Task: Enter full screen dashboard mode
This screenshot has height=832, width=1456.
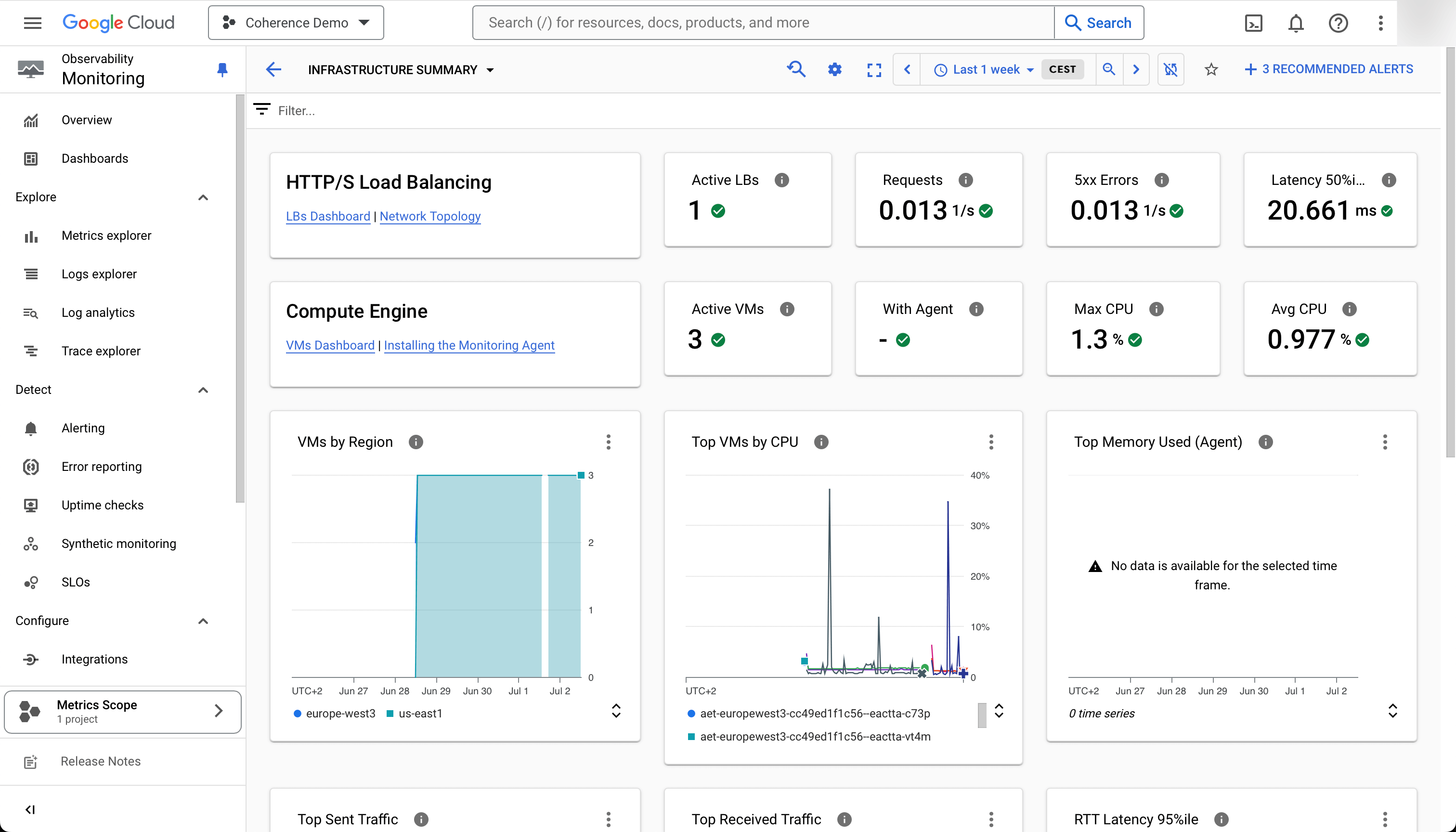Action: (874, 70)
